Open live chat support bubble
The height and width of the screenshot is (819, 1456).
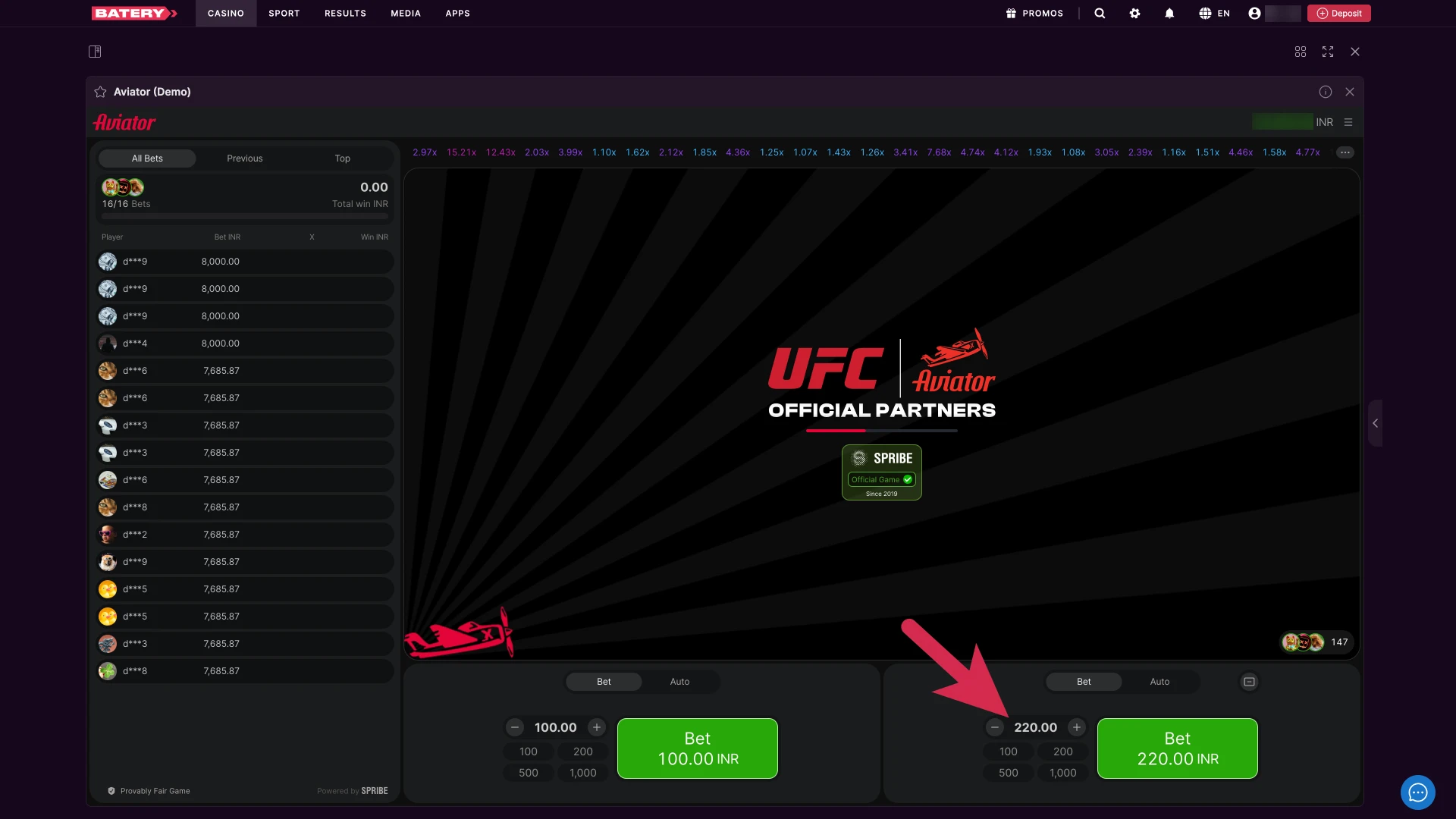1418,792
